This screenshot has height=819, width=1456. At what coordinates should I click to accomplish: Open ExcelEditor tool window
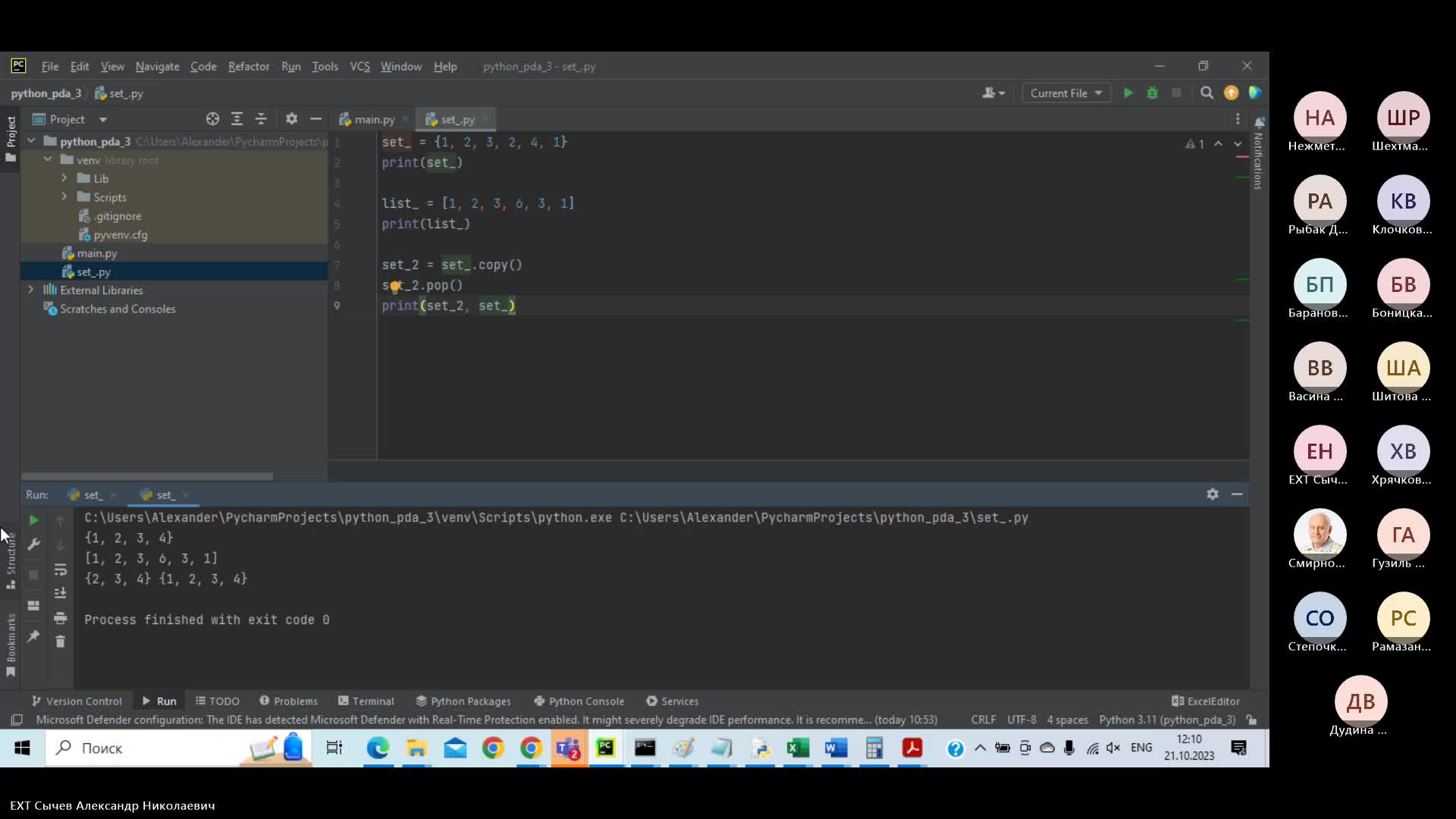(x=1206, y=701)
